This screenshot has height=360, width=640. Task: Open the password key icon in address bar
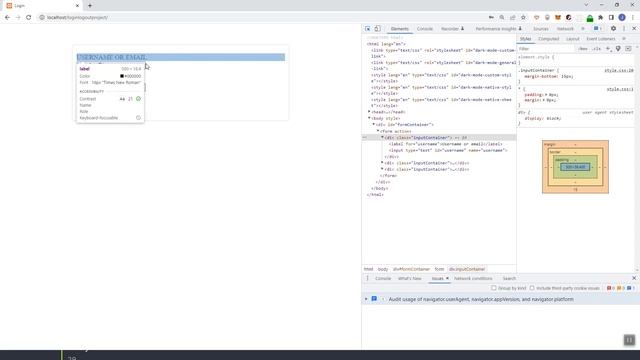491,18
